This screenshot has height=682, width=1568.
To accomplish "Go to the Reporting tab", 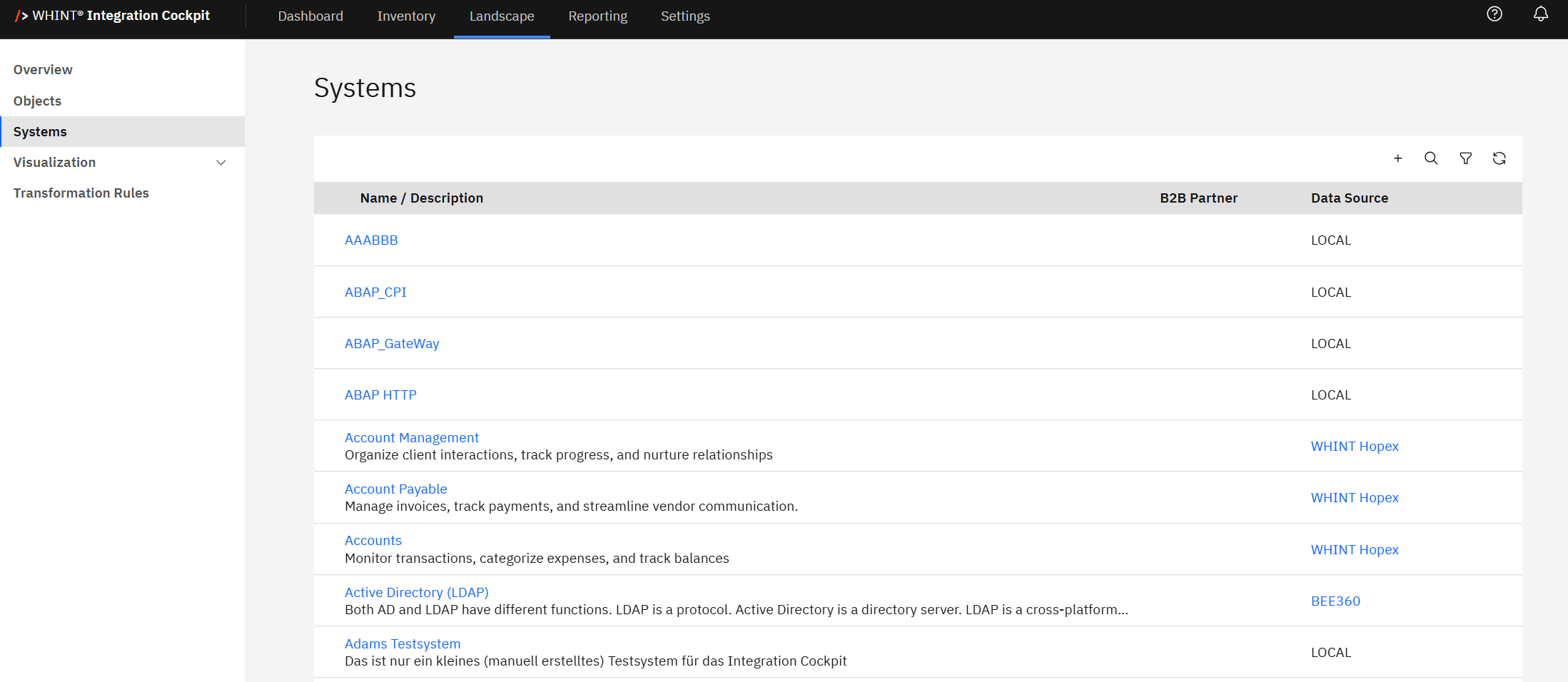I will click(x=597, y=16).
